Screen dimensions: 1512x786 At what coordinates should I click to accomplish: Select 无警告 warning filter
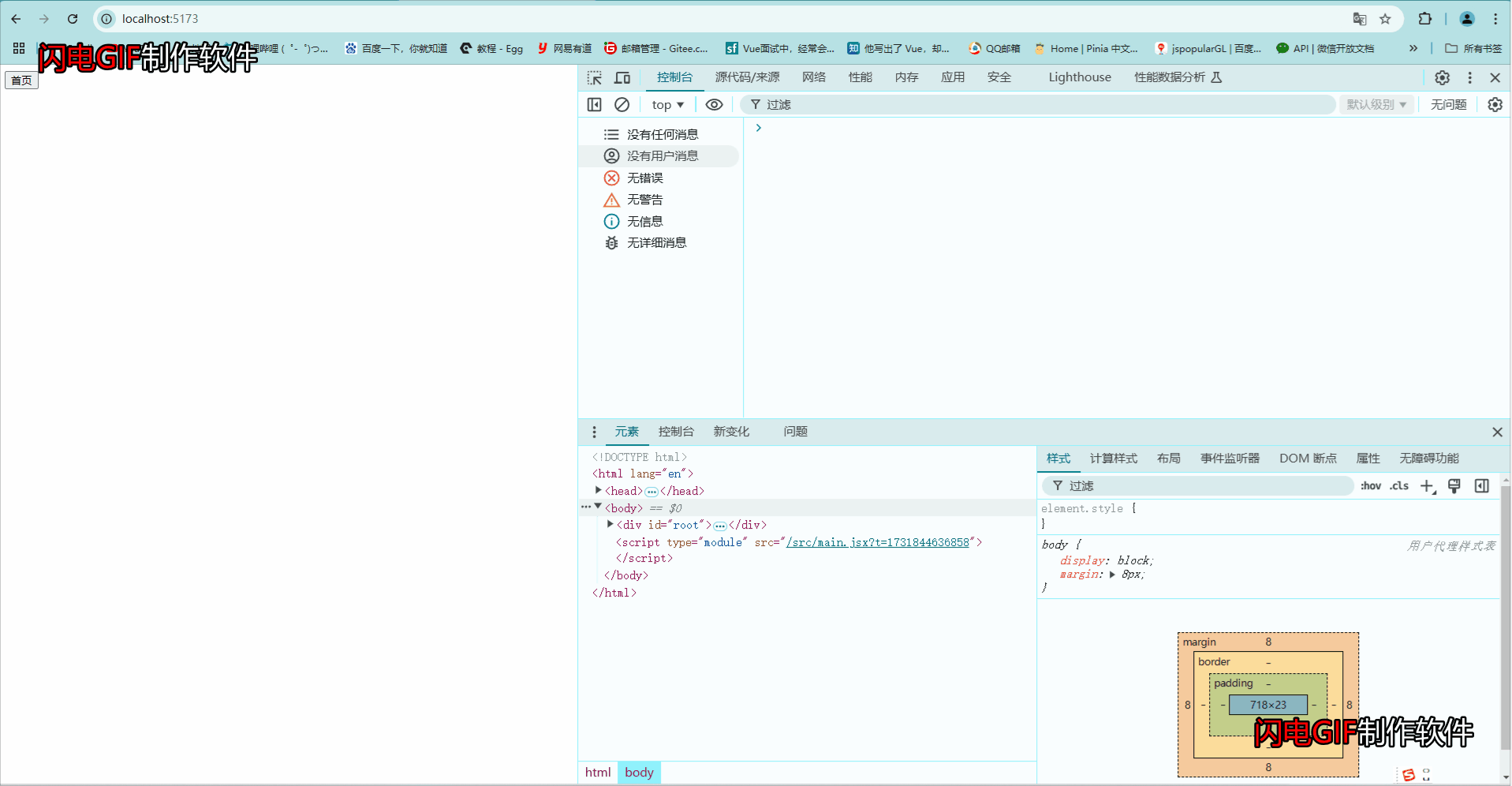[x=659, y=200]
